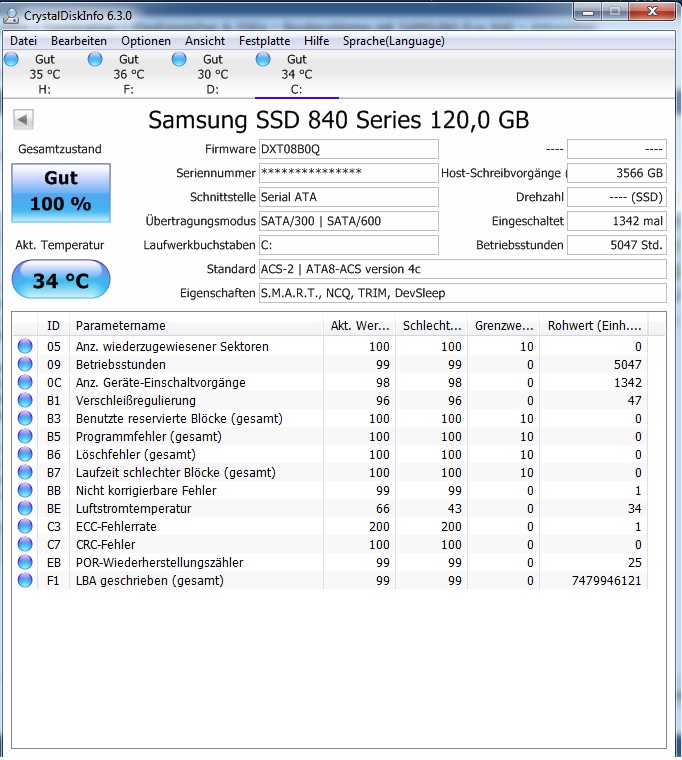Click raw value 7479946121

(606, 580)
